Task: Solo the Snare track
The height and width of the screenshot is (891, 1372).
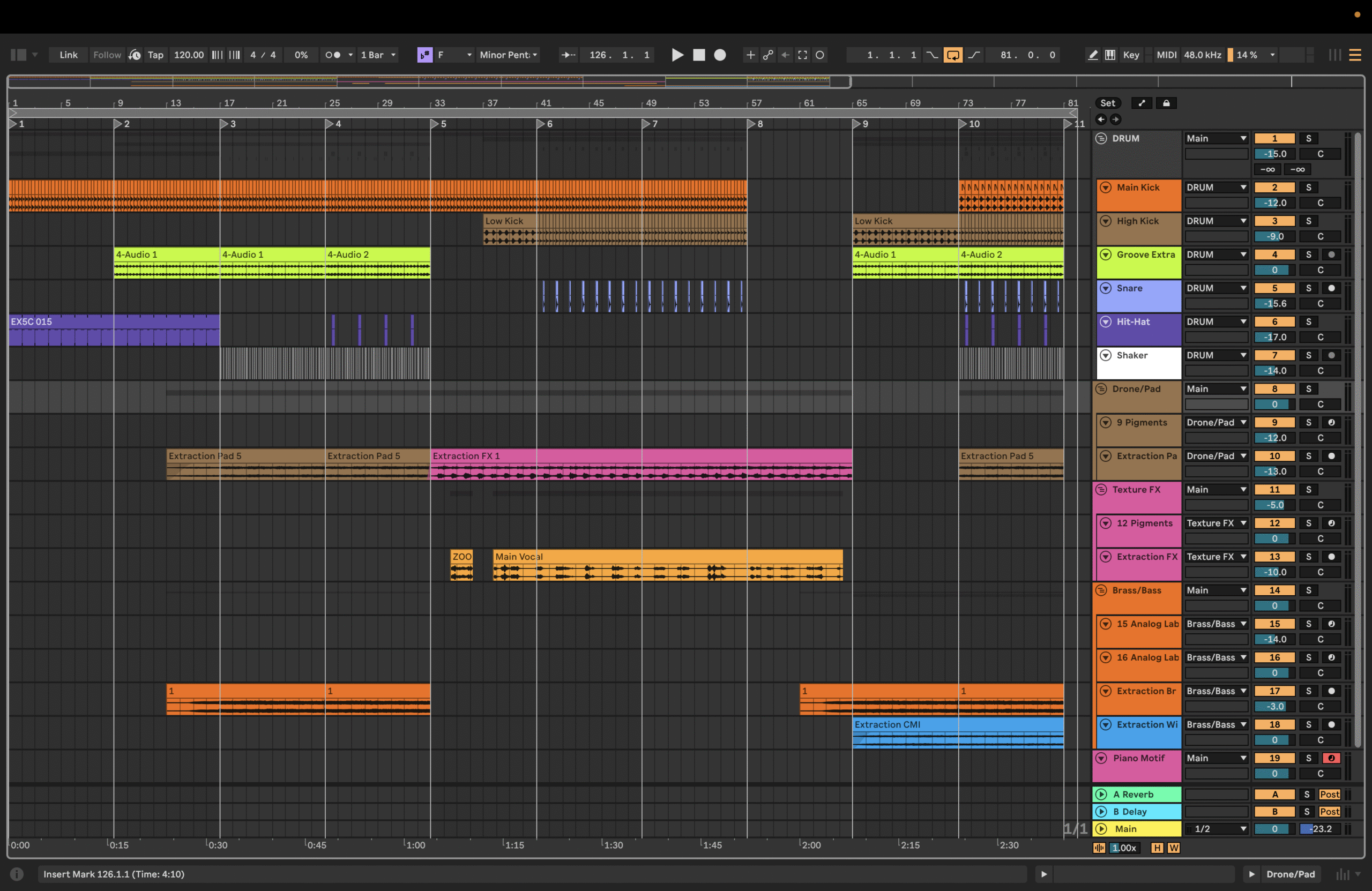Action: point(1308,288)
